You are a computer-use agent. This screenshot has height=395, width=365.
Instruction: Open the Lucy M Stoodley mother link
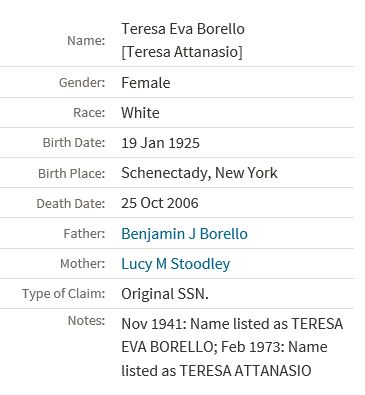(x=176, y=264)
